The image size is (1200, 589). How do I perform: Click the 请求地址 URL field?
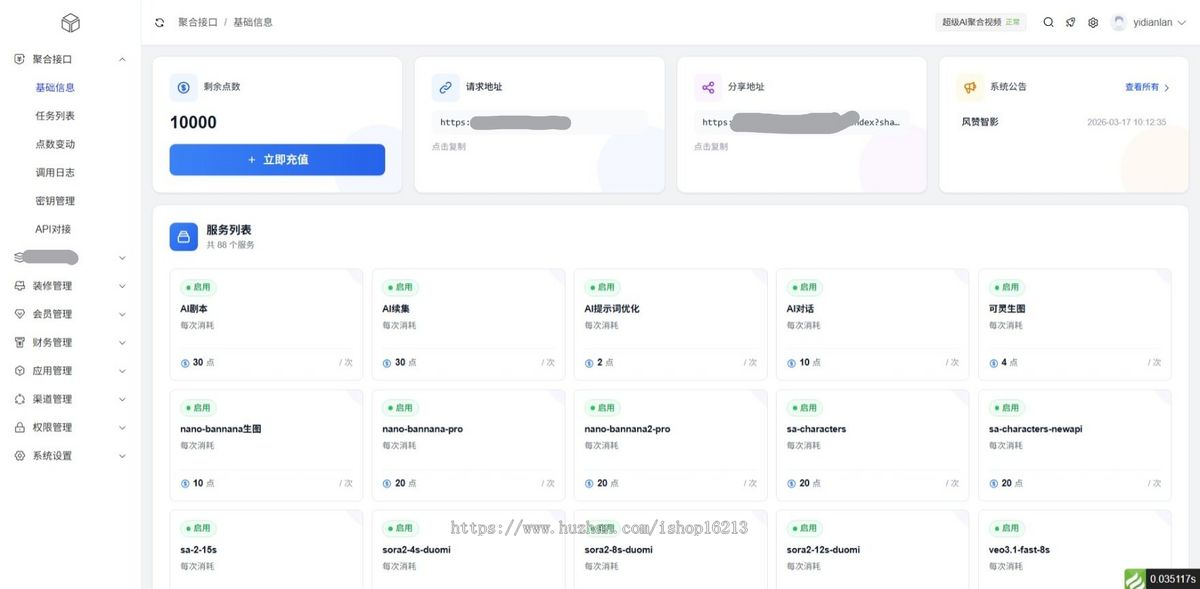(539, 122)
